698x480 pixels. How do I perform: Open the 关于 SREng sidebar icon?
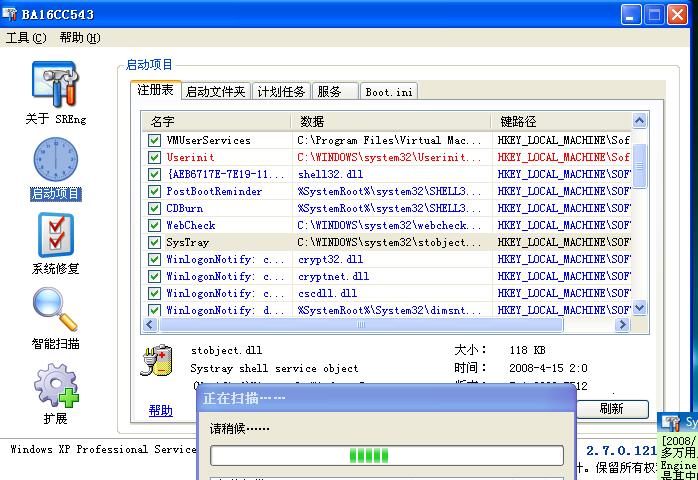(x=55, y=85)
